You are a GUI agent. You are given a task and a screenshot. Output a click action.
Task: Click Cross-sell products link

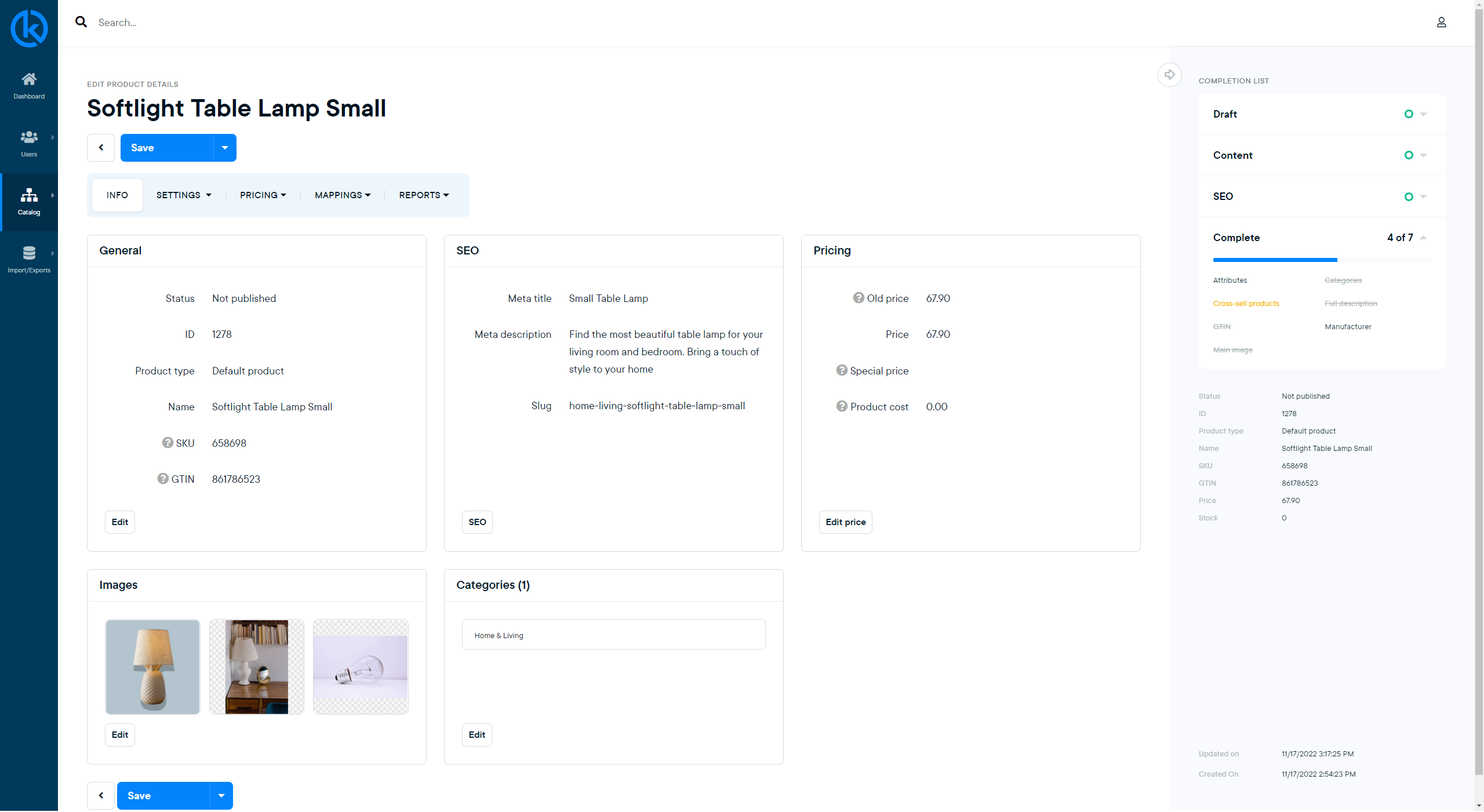pyautogui.click(x=1246, y=304)
